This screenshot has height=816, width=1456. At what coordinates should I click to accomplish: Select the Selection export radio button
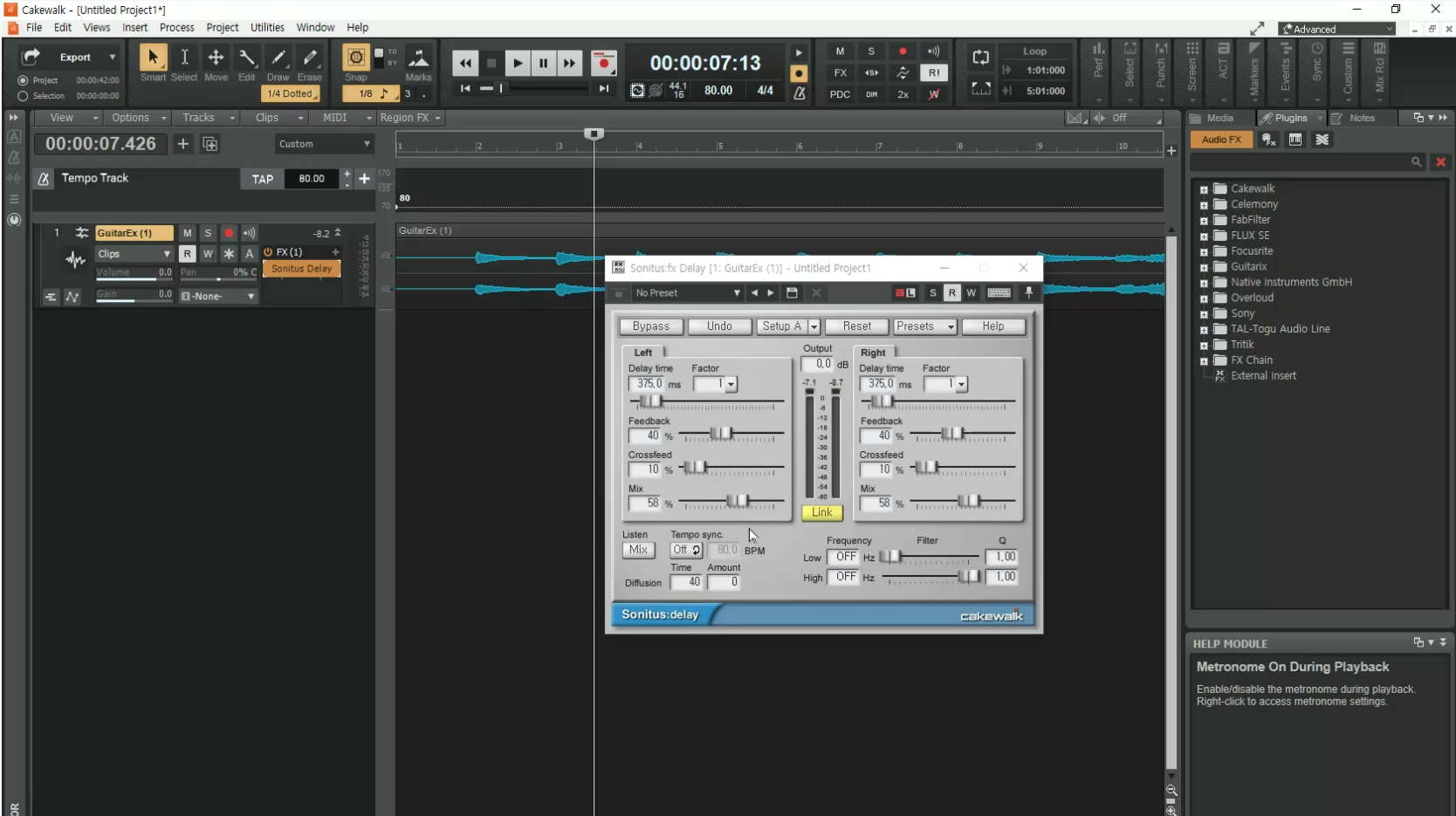[24, 96]
